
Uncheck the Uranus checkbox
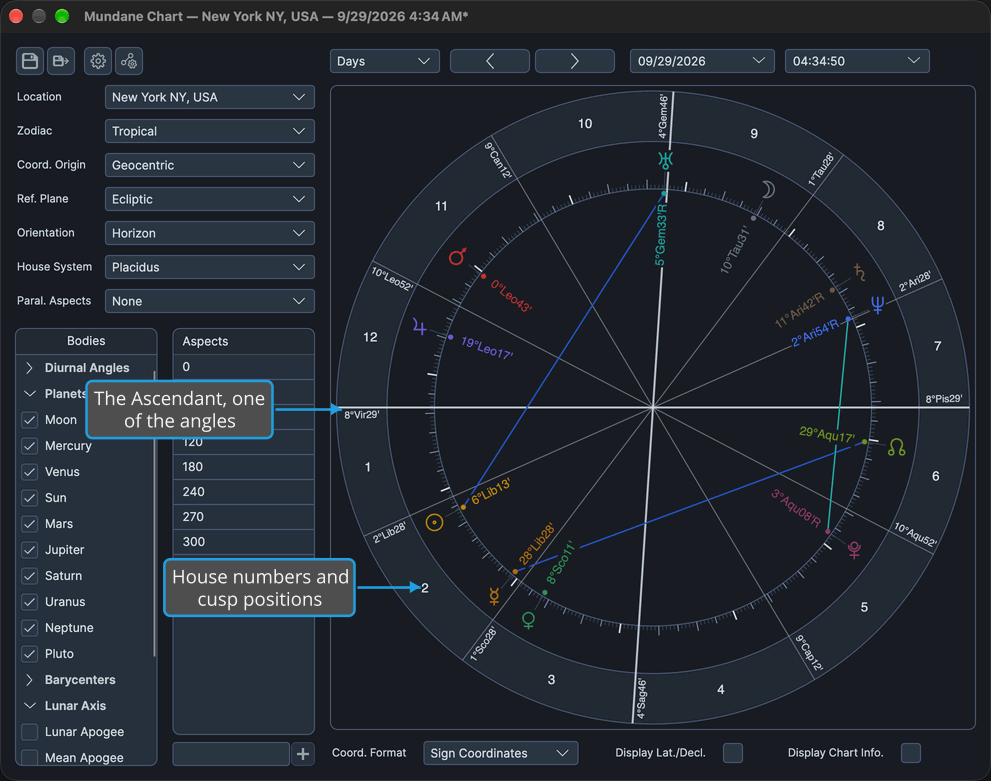tap(30, 602)
